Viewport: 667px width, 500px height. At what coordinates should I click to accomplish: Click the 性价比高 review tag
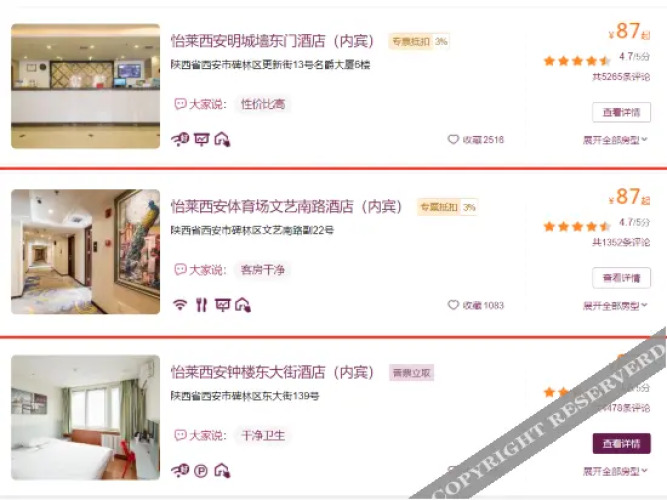point(263,104)
